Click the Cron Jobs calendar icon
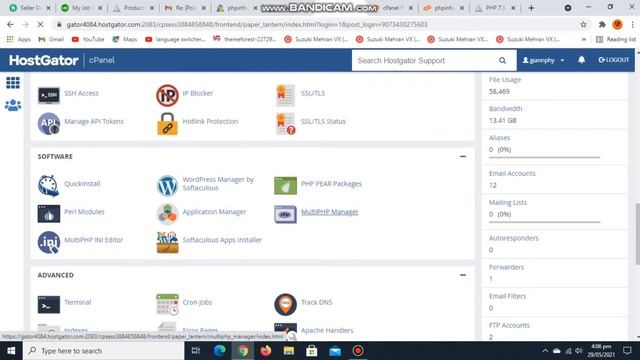The image size is (640, 360). pos(167,304)
